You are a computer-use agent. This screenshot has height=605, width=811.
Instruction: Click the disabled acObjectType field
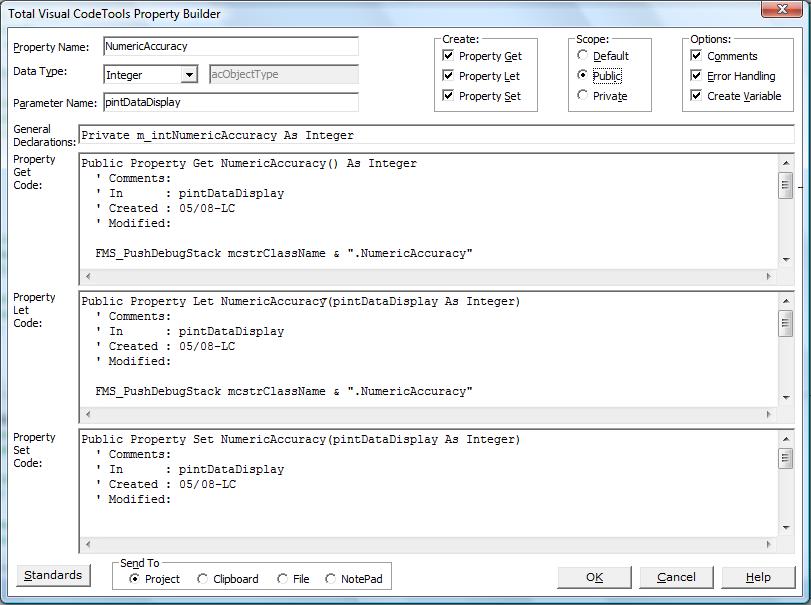(x=283, y=74)
